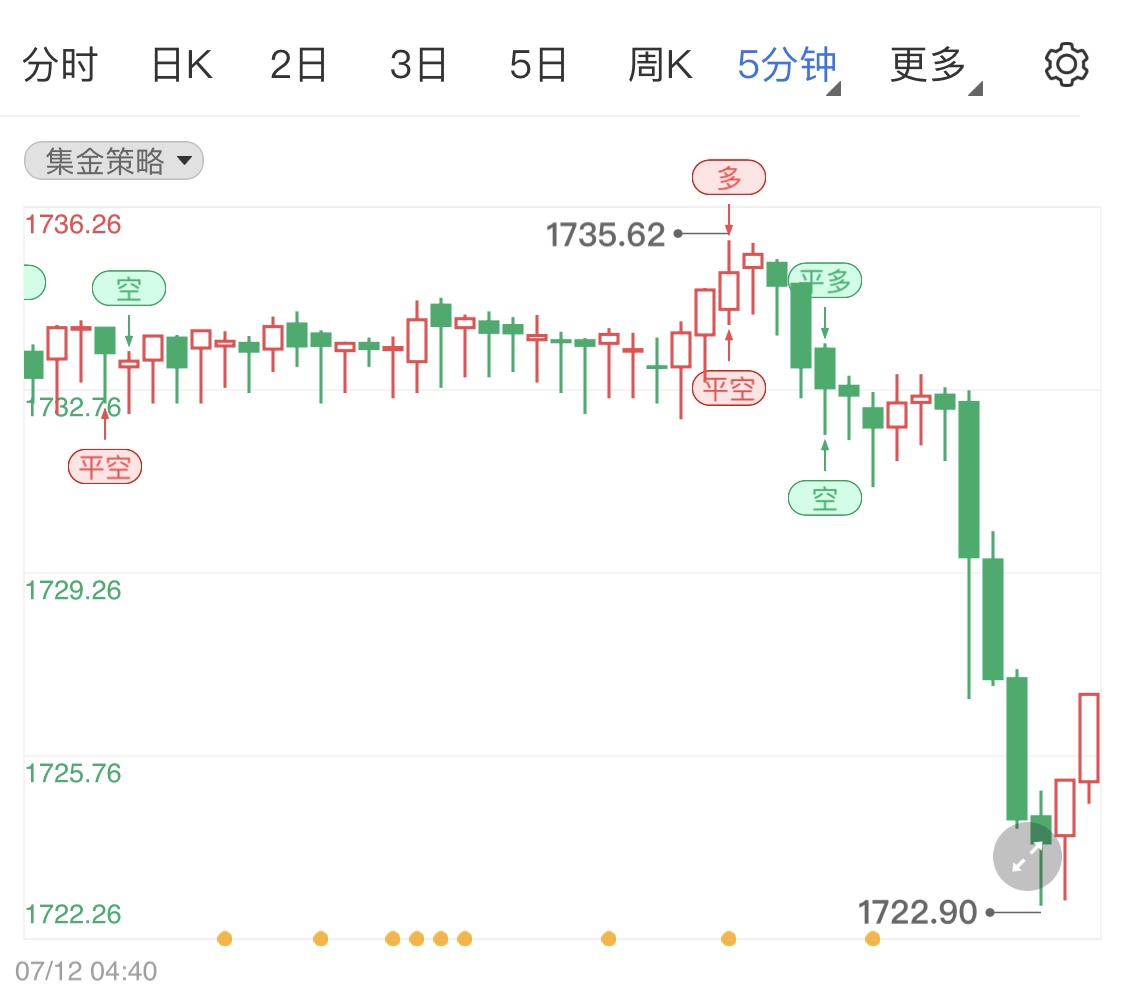Image resolution: width=1125 pixels, height=992 pixels.
Task: Expand the 更多 options menu
Action: (935, 66)
